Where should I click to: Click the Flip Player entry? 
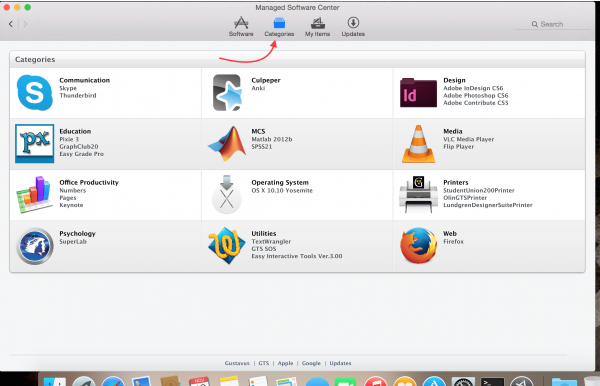point(458,147)
